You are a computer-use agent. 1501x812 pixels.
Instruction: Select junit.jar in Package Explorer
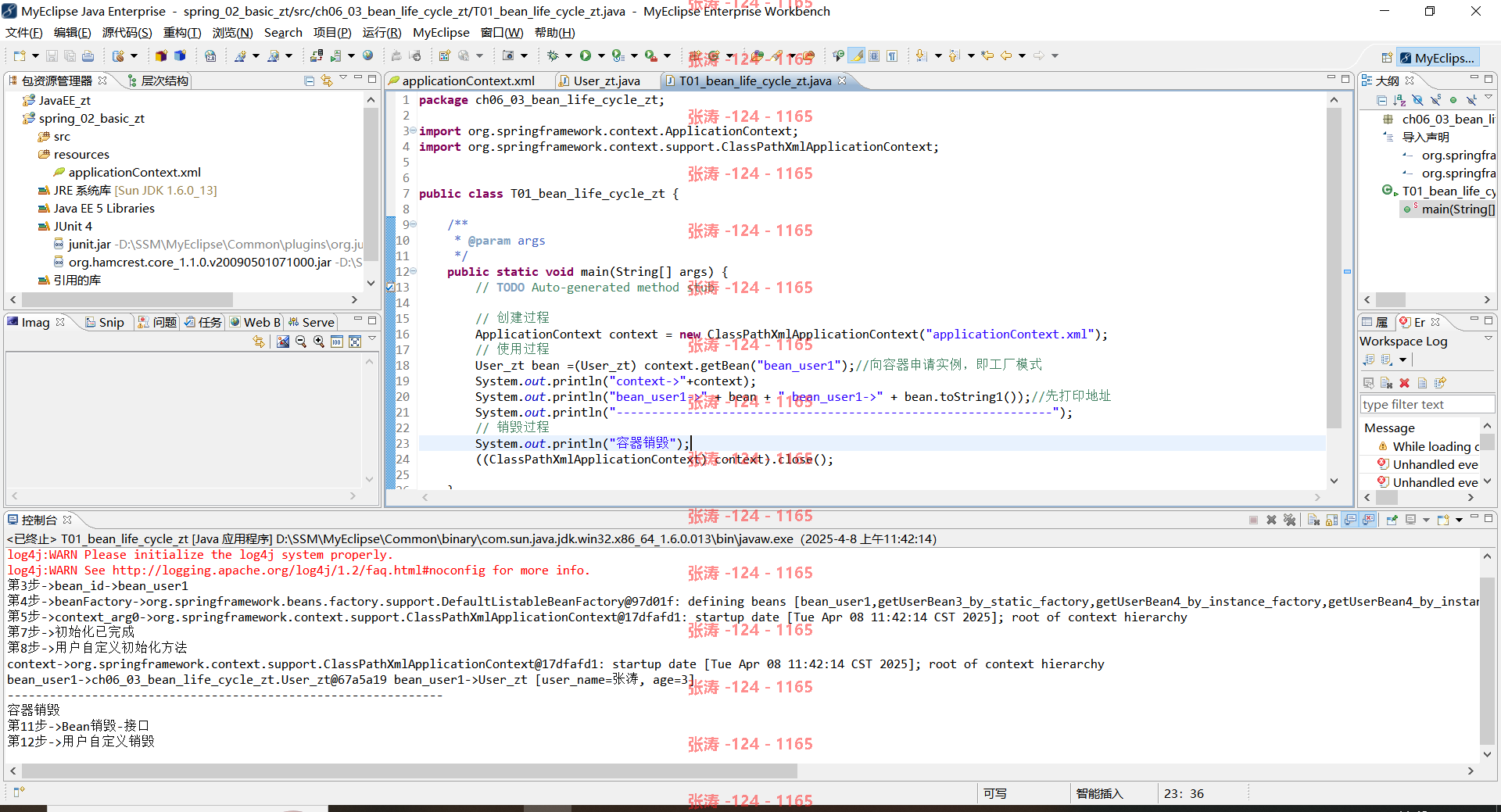89,244
